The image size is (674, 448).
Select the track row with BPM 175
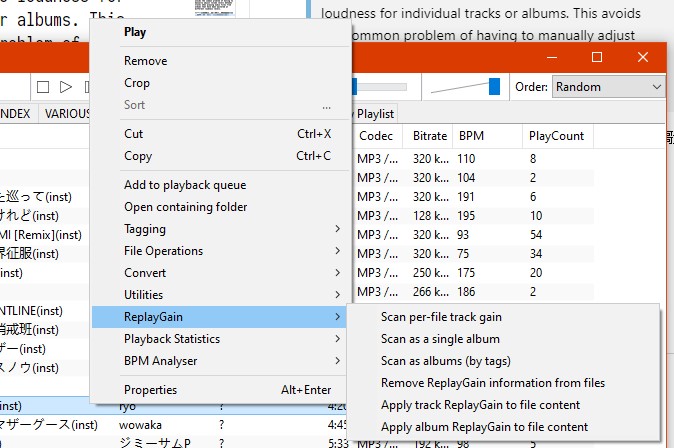474,273
